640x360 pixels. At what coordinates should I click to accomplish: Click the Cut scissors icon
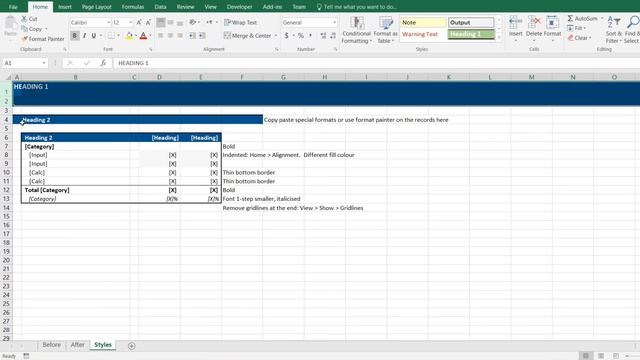(x=24, y=19)
